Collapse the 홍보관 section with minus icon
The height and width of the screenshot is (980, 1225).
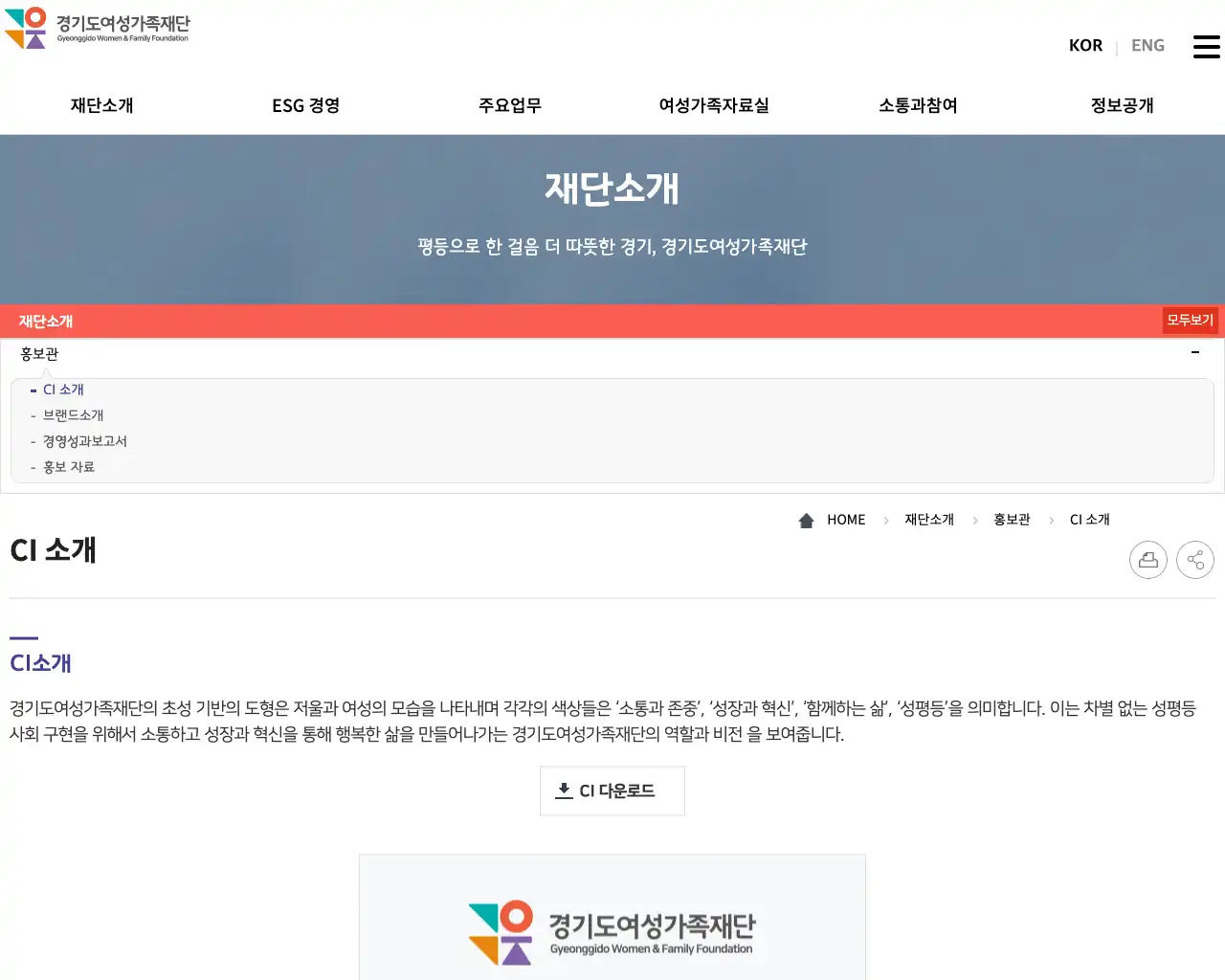1195,353
